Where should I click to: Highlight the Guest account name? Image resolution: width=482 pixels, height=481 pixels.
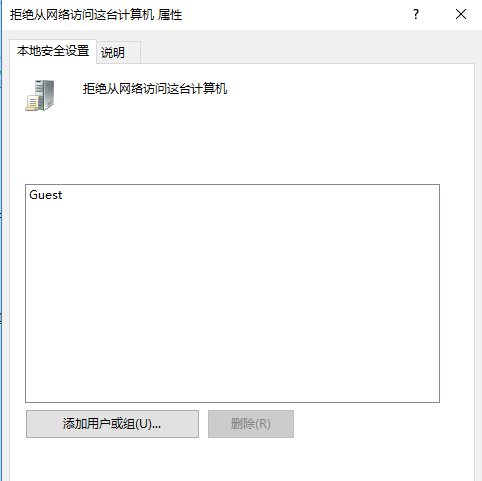point(46,195)
